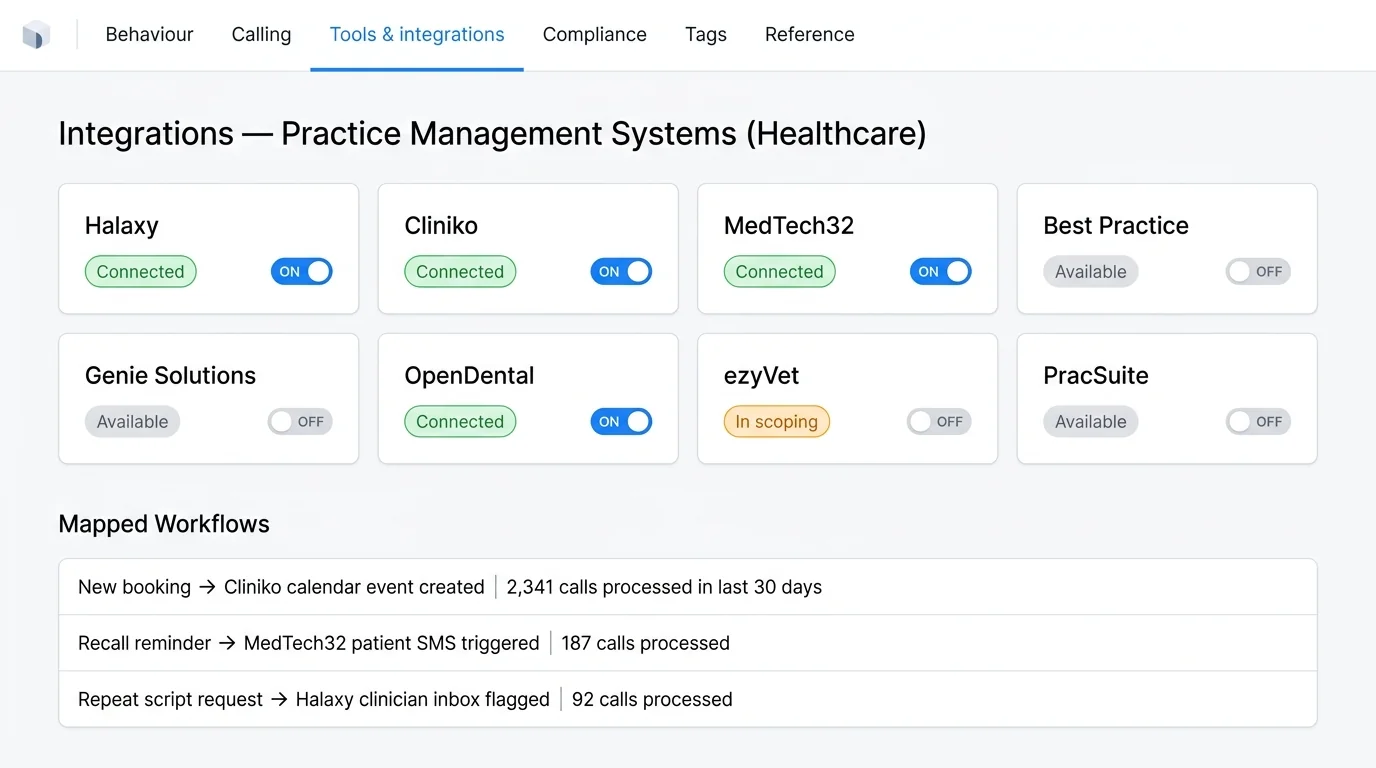Click the Cliniko Connected status badge
Screen dimensions: 1376x768
(460, 271)
